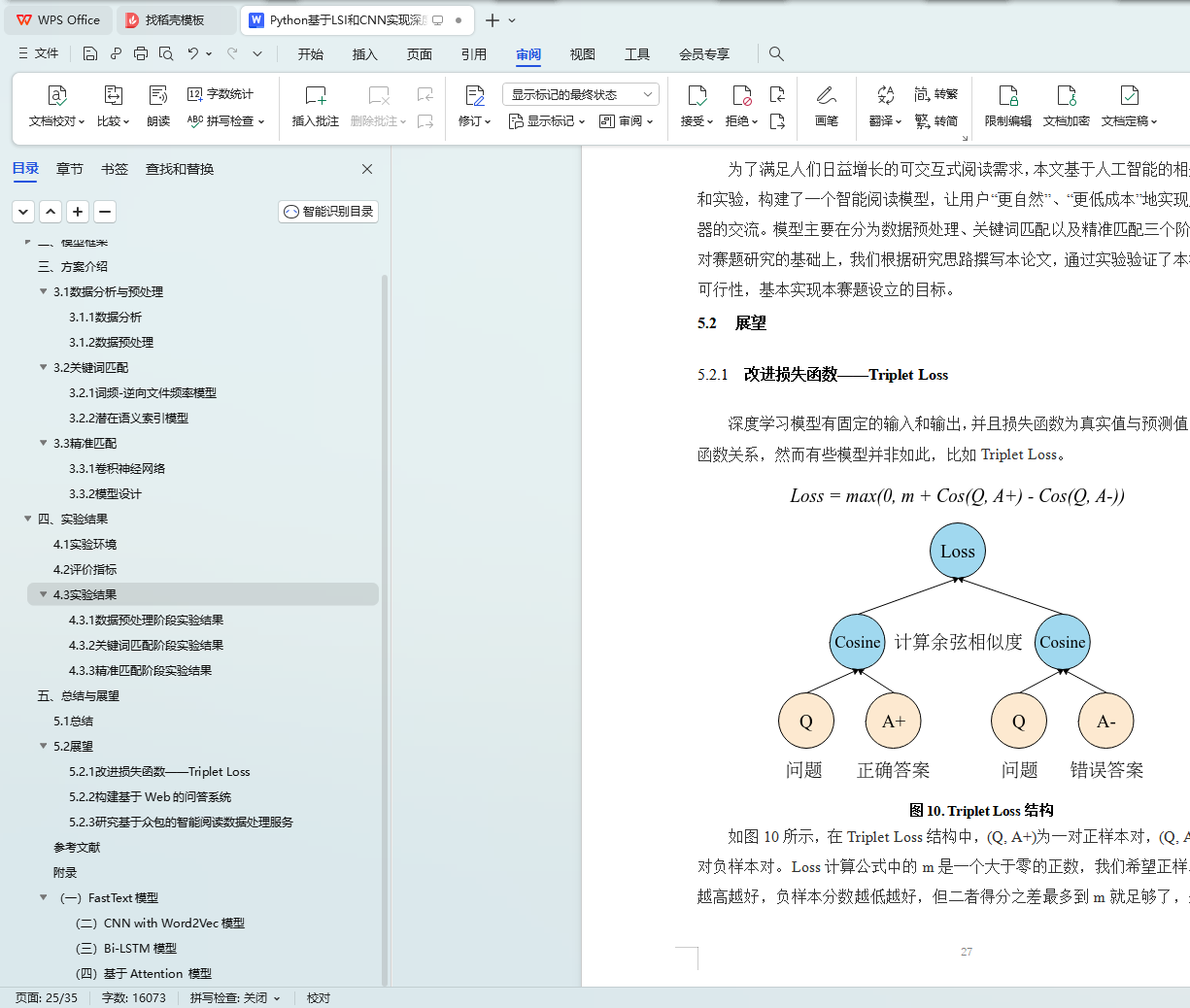The height and width of the screenshot is (1008, 1190).
Task: Open quick access toolbar customize dropdown
Action: click(257, 53)
